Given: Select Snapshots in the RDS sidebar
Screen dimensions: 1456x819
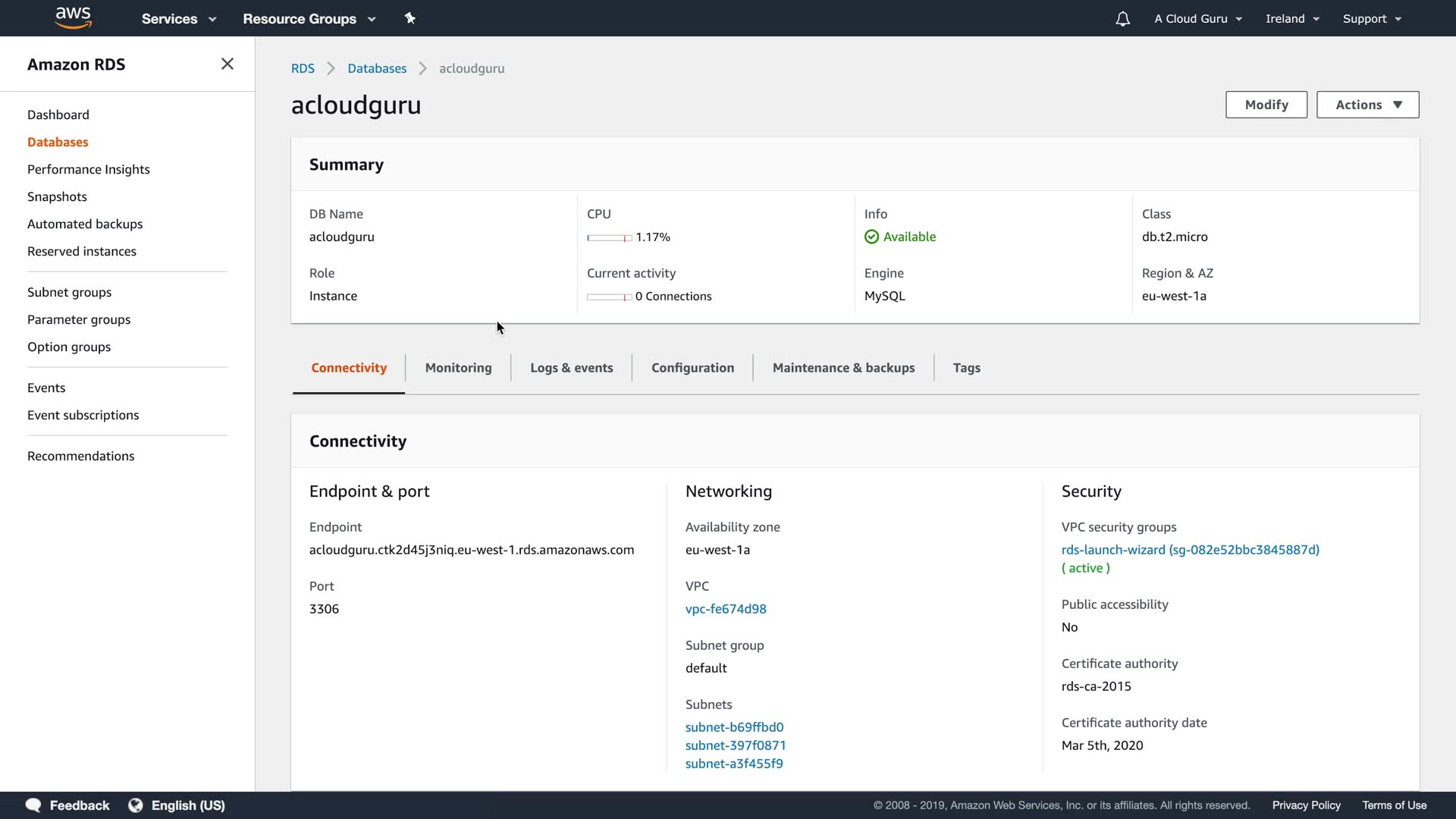Looking at the screenshot, I should [57, 196].
